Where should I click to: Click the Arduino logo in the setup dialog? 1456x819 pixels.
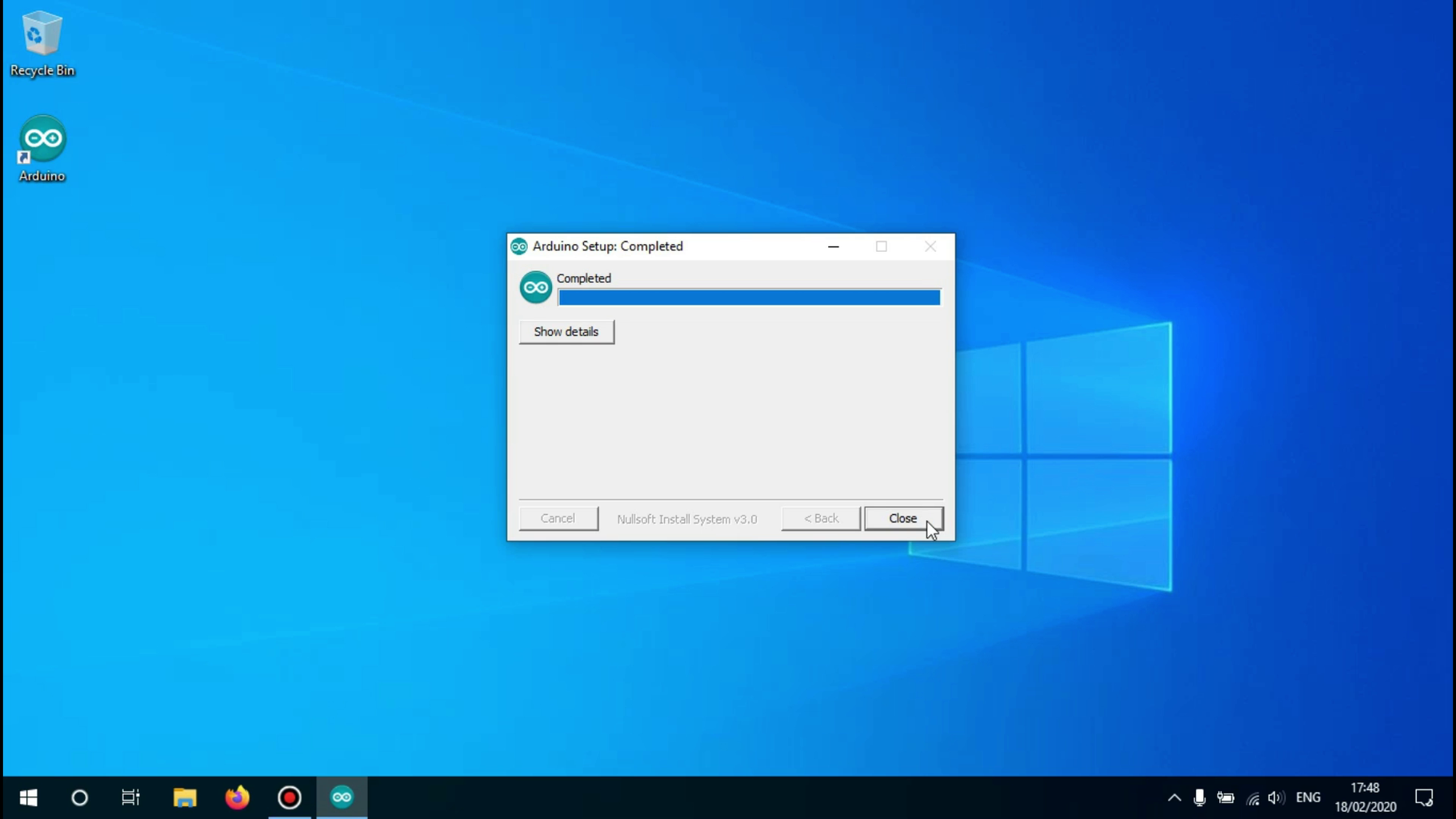(x=534, y=286)
